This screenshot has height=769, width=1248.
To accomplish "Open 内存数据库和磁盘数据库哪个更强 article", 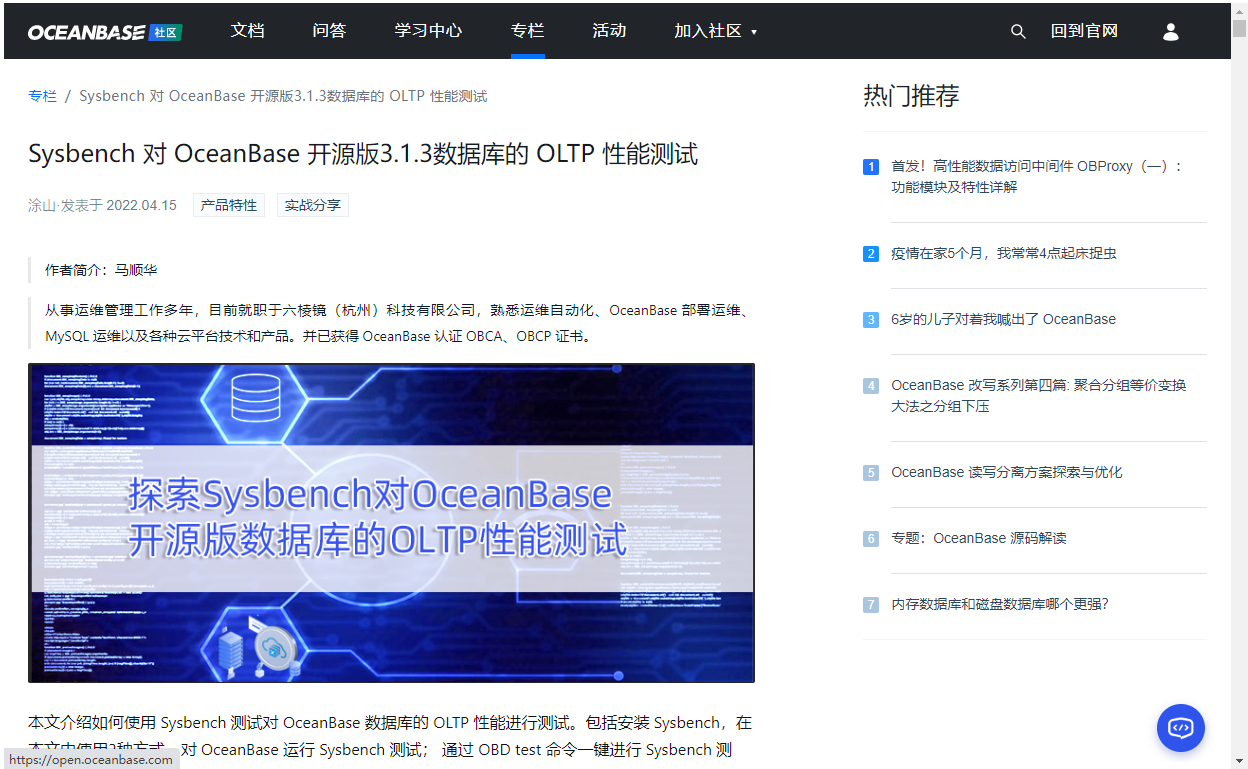I will [1000, 605].
